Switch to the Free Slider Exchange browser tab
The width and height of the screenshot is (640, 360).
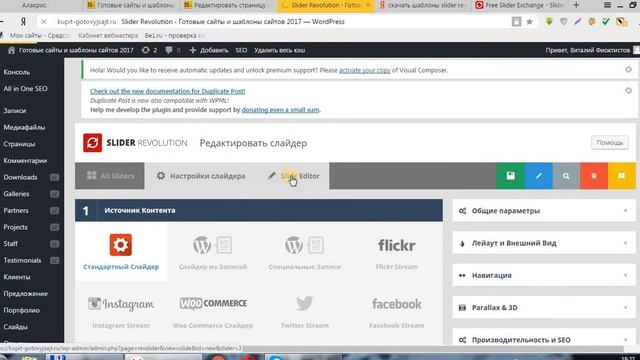pyautogui.click(x=520, y=5)
